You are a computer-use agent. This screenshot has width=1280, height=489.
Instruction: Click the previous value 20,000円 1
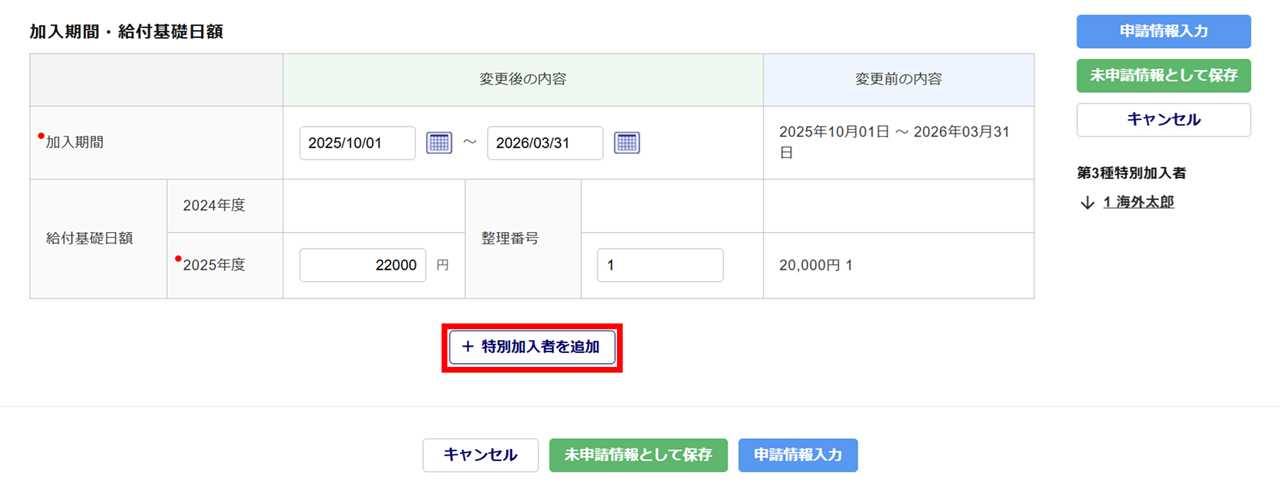click(x=816, y=266)
